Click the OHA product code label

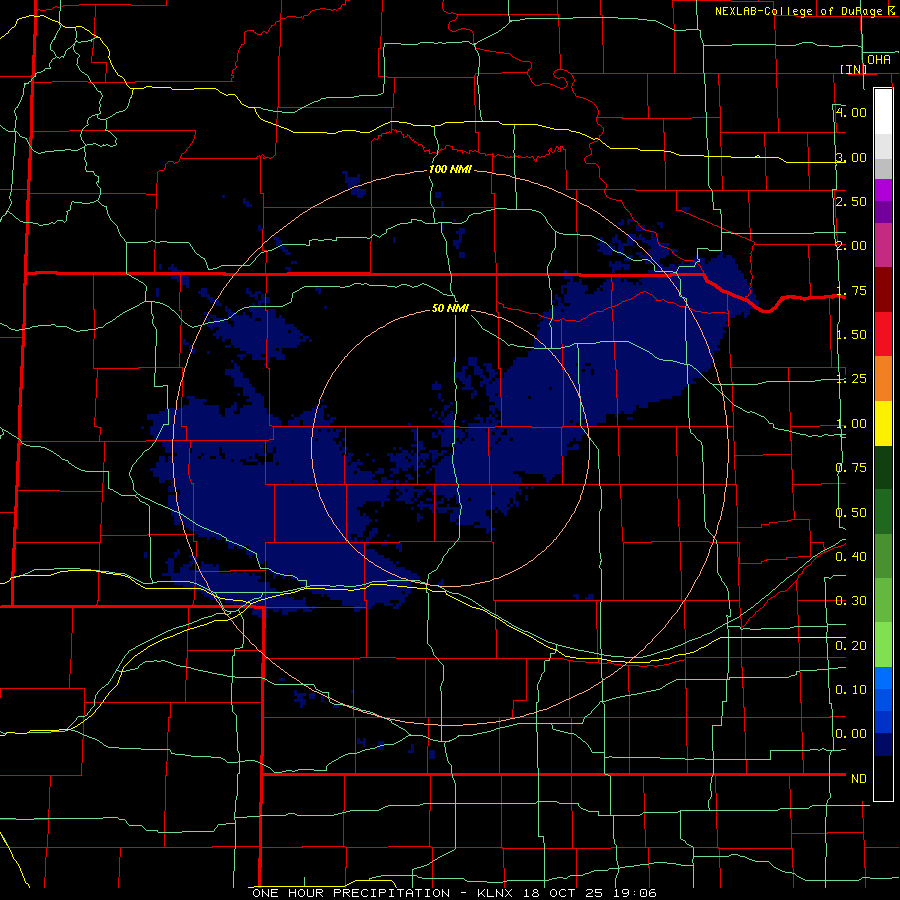(879, 59)
